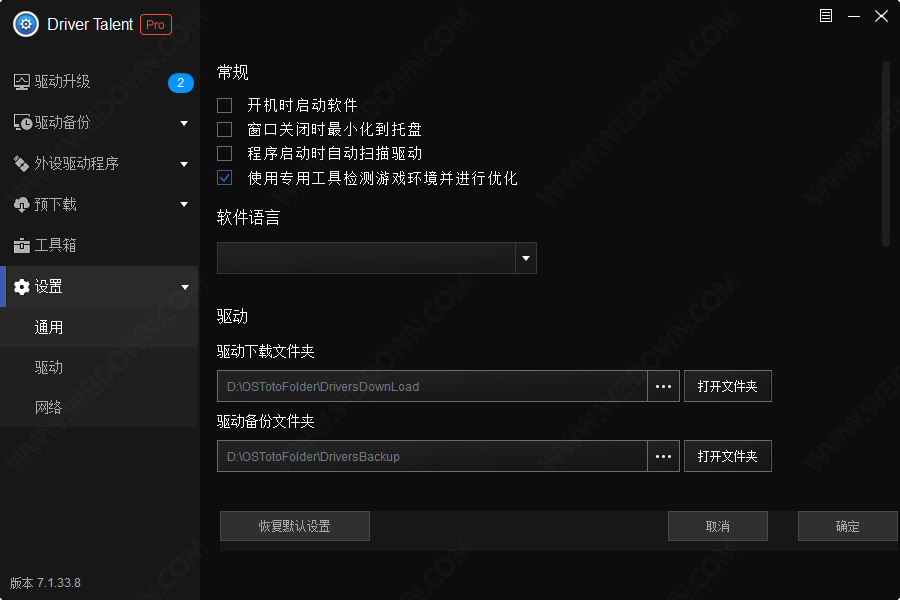
Task: Click 打开文件夹 for the backup folder
Action: click(x=728, y=456)
